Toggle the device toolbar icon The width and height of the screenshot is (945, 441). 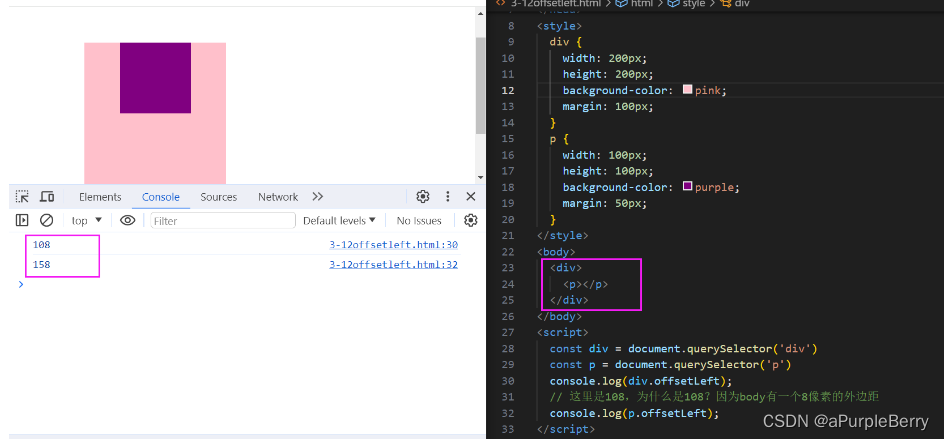coord(47,196)
